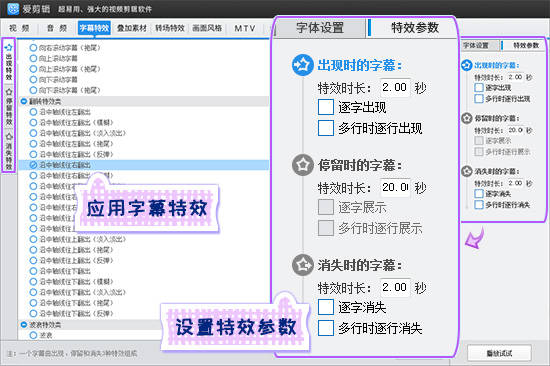Select 沿中轴线往左翻出（拖尾） effect

72,144
